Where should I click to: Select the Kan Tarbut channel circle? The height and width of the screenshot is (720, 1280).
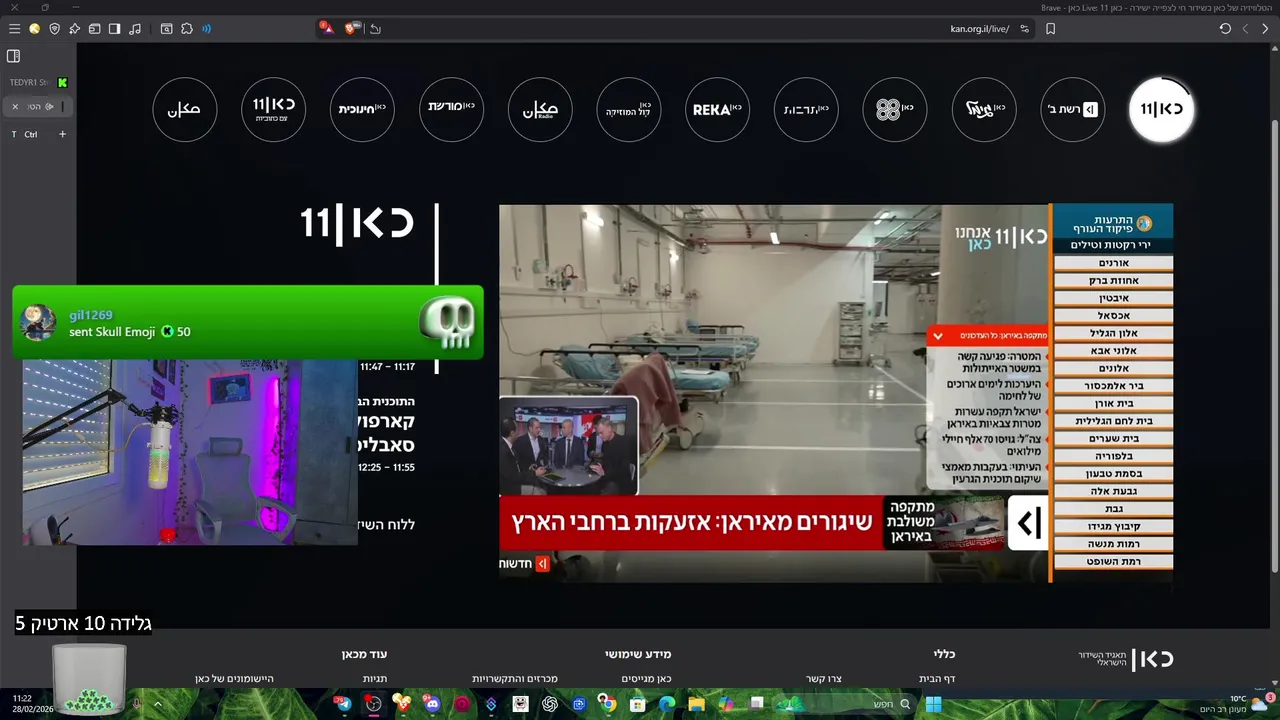[806, 109]
